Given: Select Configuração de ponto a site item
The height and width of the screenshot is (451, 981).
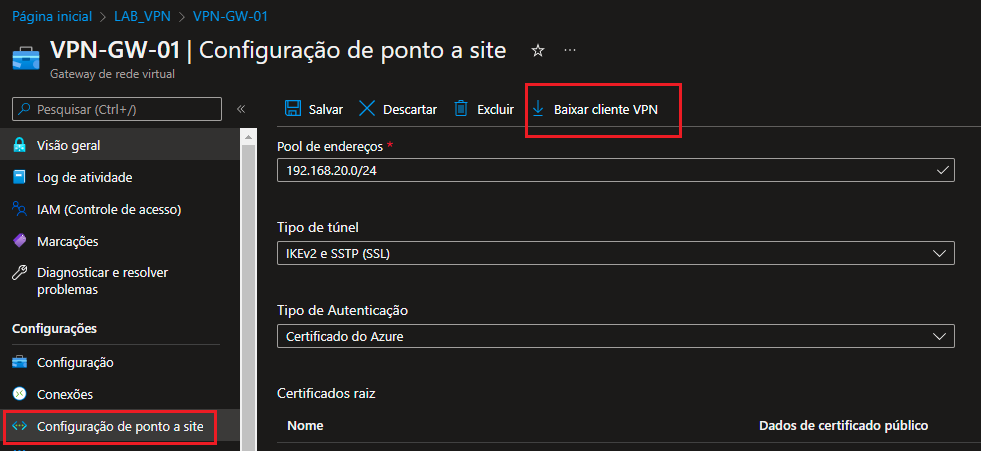Looking at the screenshot, I should coord(119,427).
